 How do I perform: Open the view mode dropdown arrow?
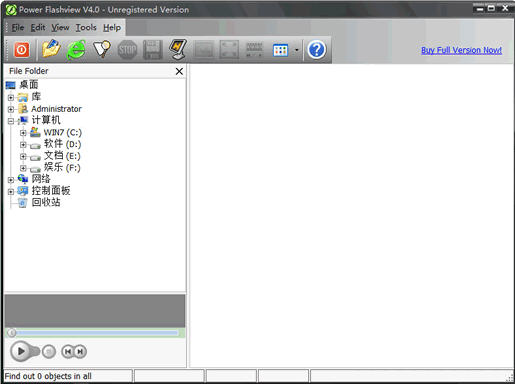[x=296, y=51]
